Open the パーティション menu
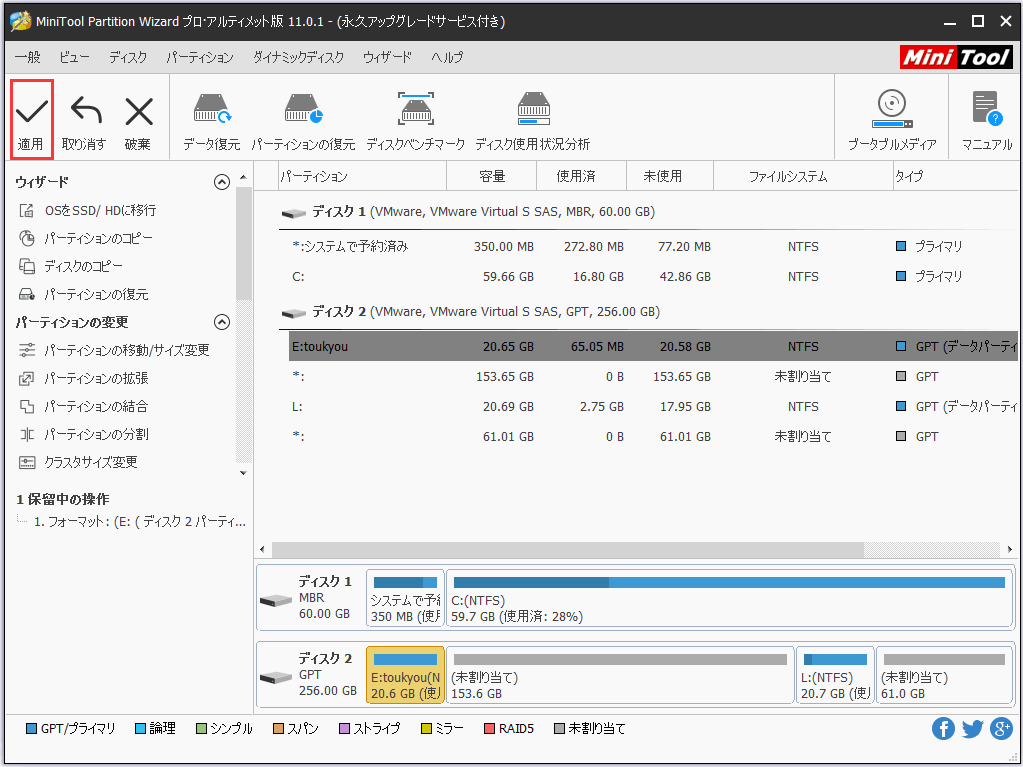The image size is (1023, 767). 200,57
